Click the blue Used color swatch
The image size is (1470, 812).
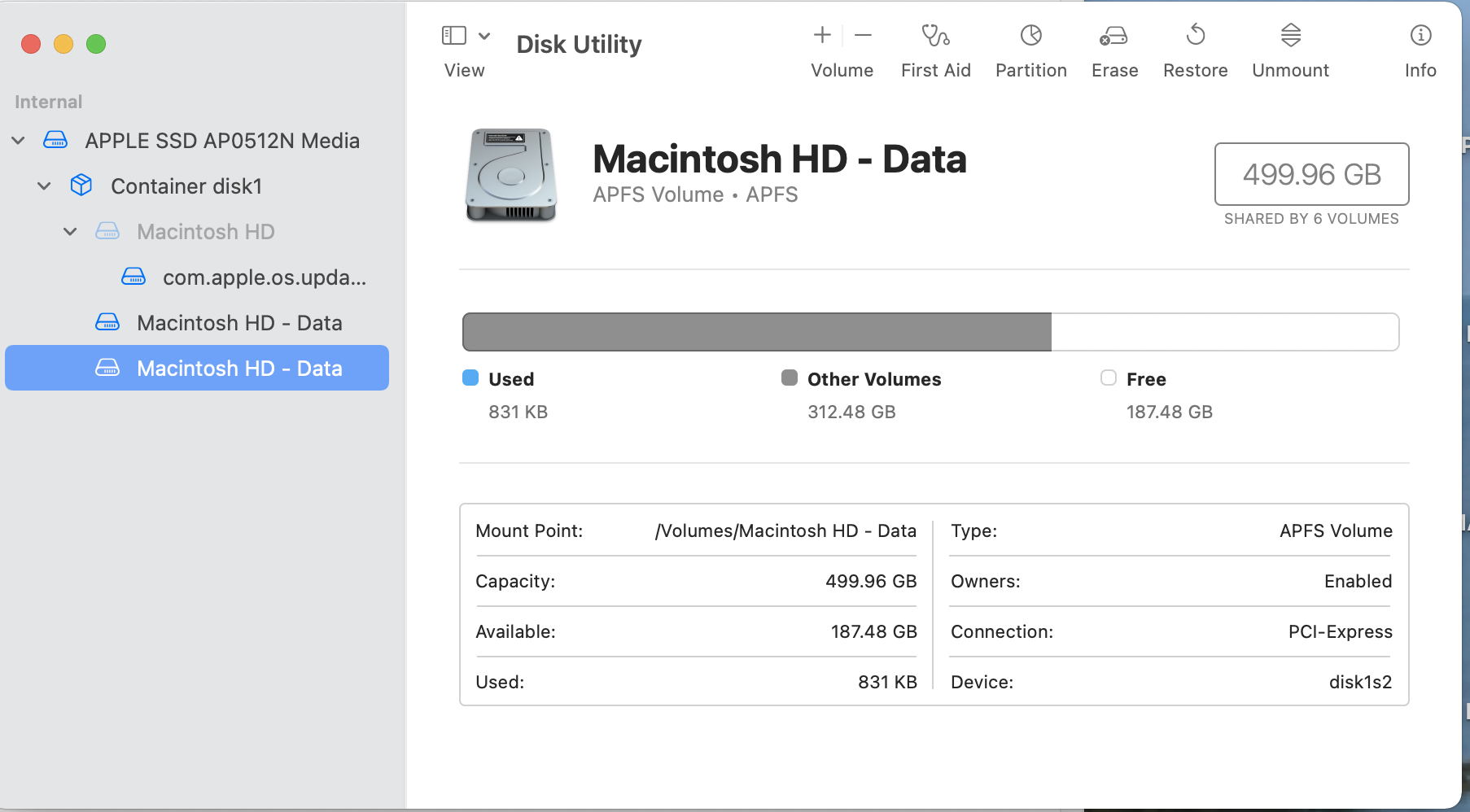pyautogui.click(x=470, y=378)
